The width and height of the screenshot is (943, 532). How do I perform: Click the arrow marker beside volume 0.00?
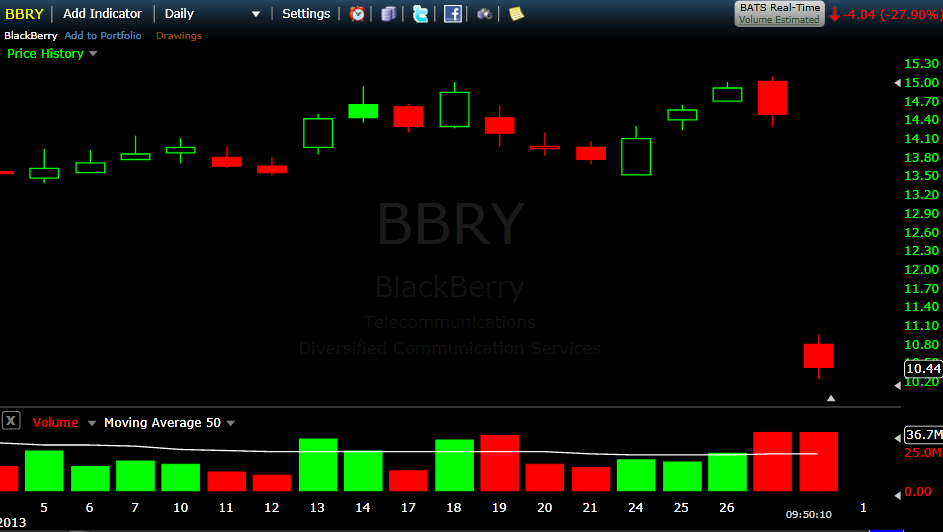pyautogui.click(x=898, y=495)
